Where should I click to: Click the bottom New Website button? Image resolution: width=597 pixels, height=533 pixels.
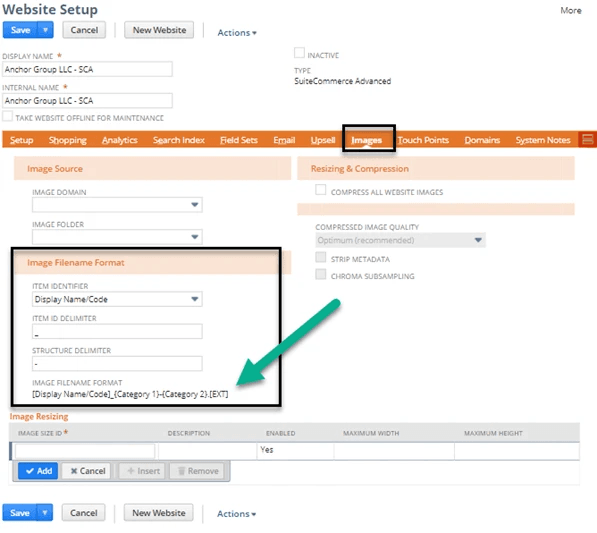click(x=159, y=513)
